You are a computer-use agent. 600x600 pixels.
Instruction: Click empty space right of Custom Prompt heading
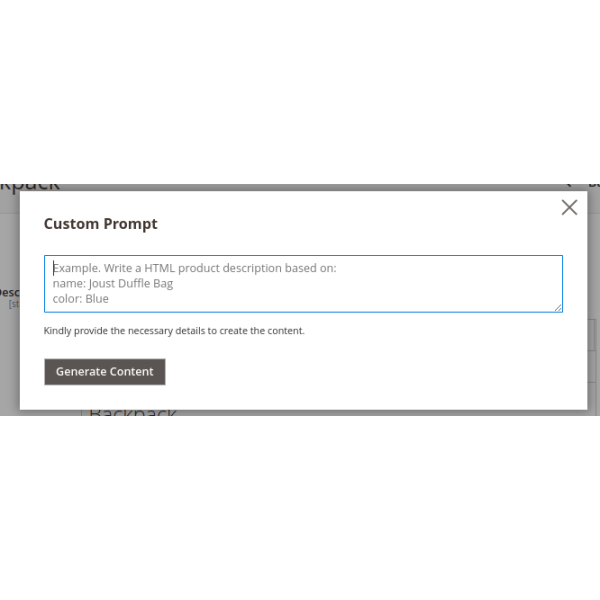(x=350, y=224)
